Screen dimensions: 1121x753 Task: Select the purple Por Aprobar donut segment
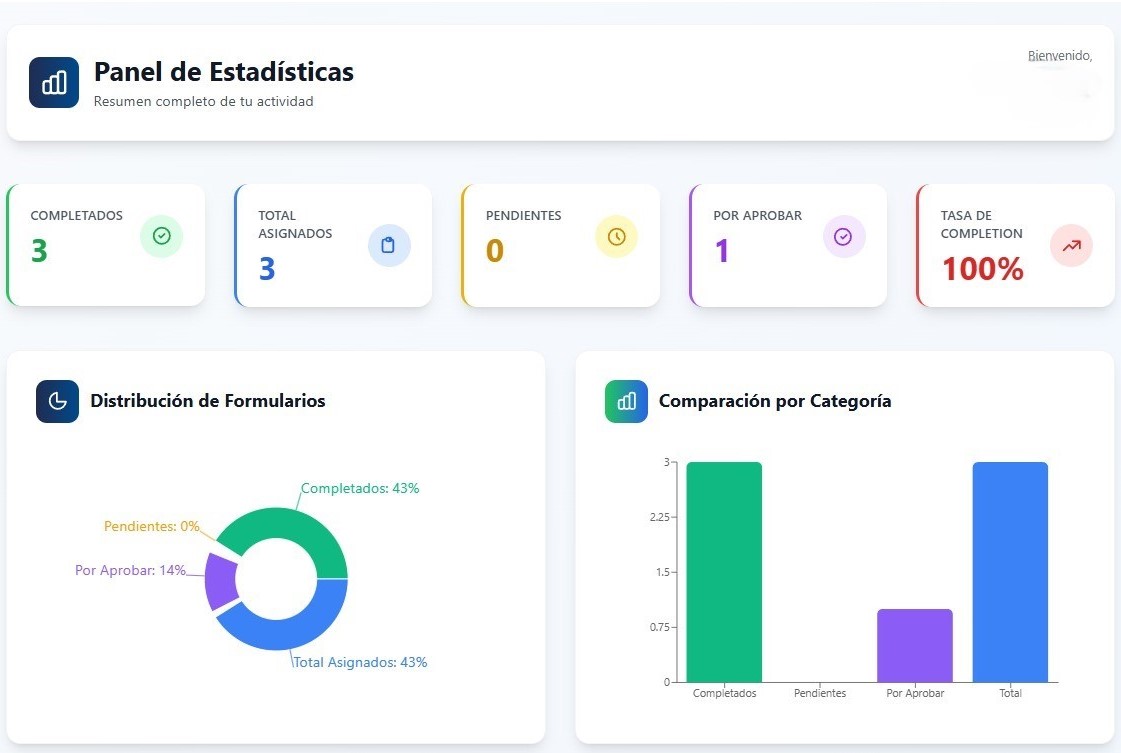(219, 581)
